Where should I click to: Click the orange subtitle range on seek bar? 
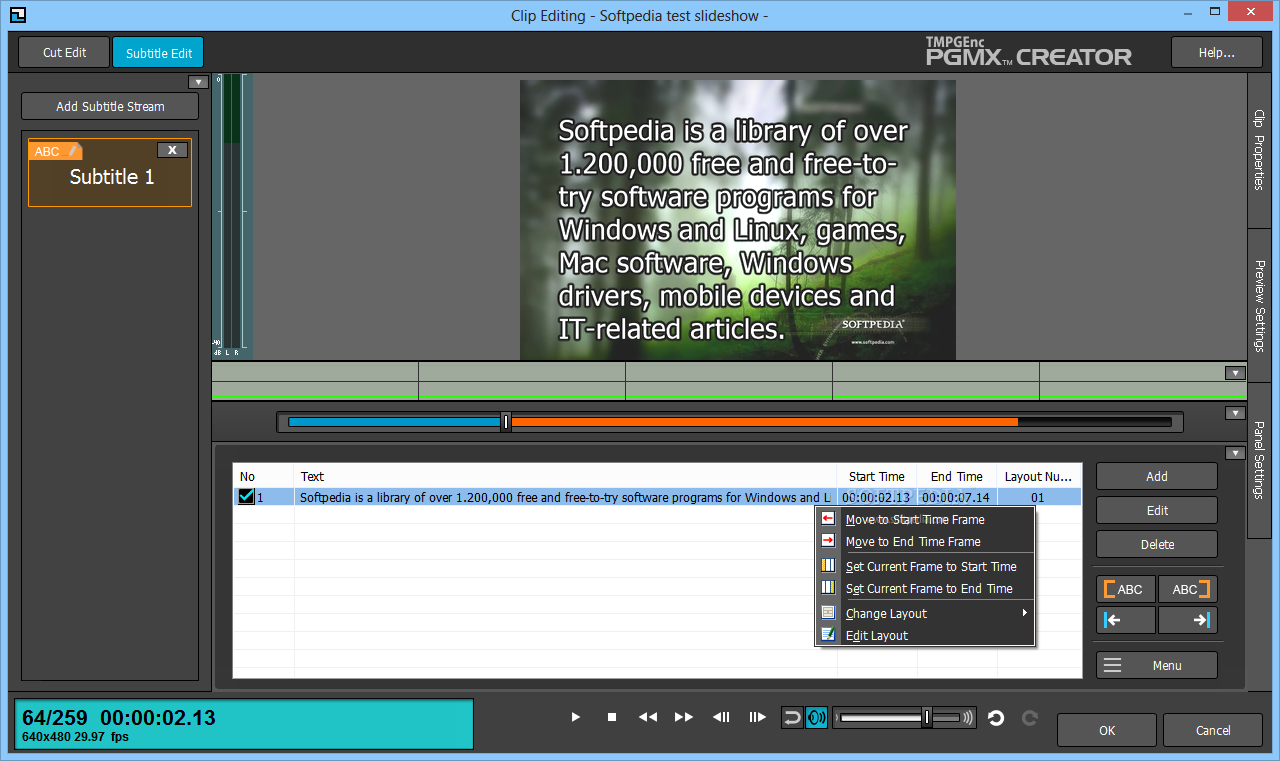764,422
